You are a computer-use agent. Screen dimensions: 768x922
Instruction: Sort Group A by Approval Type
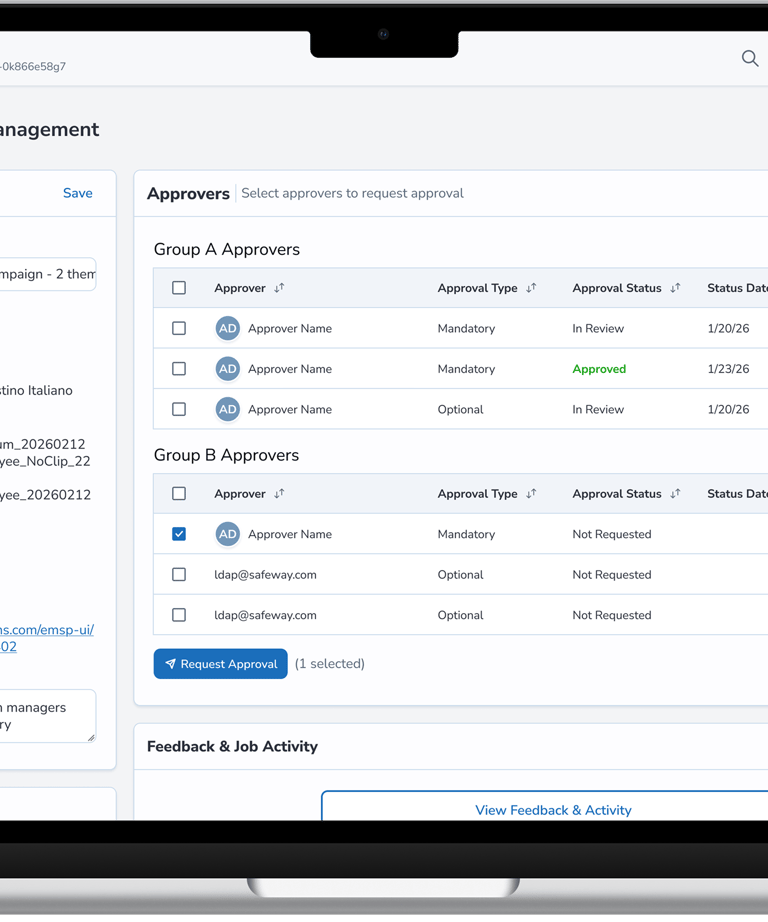pyautogui.click(x=531, y=288)
